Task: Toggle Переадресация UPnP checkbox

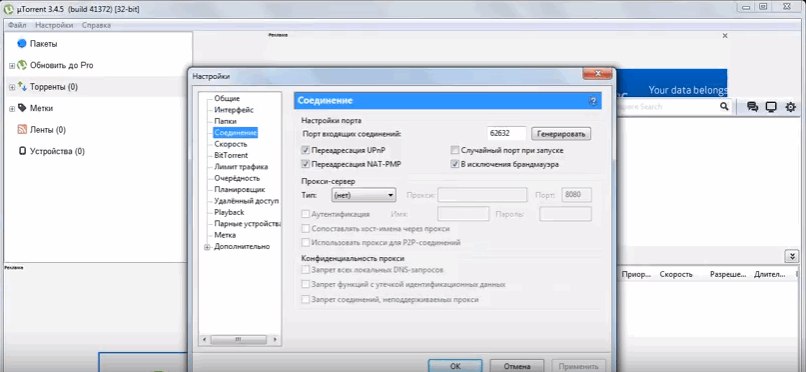Action: coord(305,151)
